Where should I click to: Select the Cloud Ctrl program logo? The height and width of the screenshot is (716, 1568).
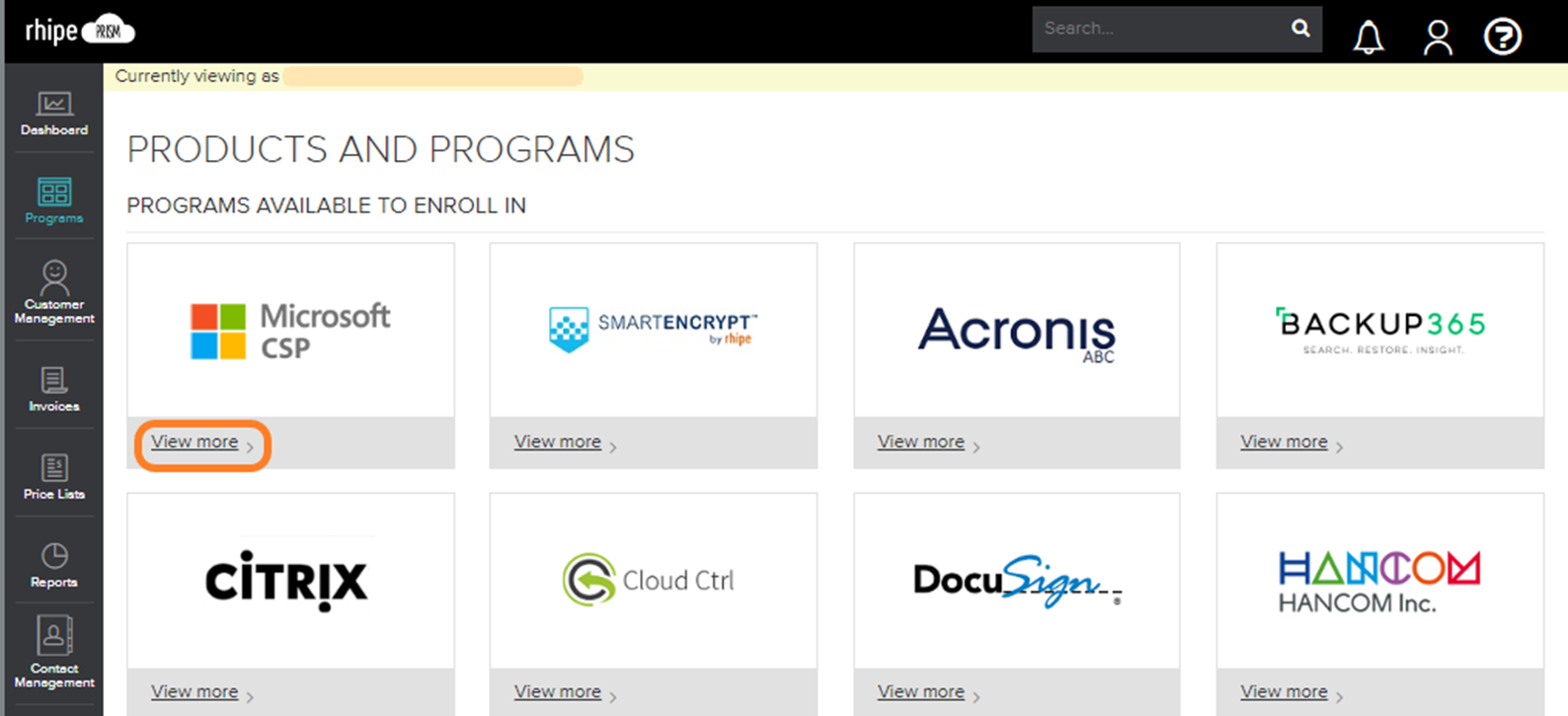click(649, 580)
